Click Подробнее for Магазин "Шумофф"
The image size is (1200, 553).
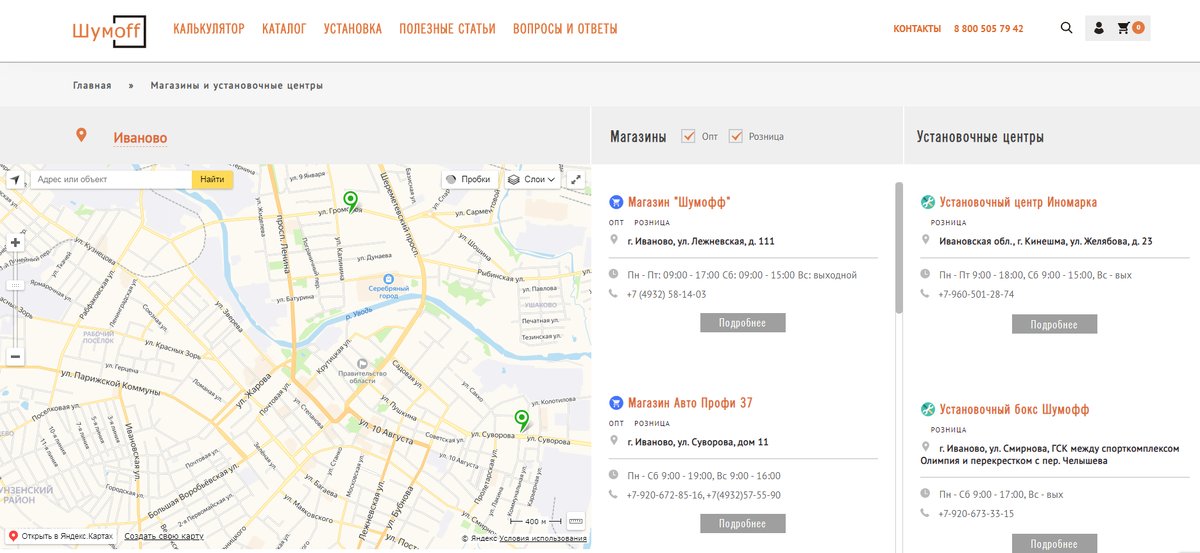742,322
